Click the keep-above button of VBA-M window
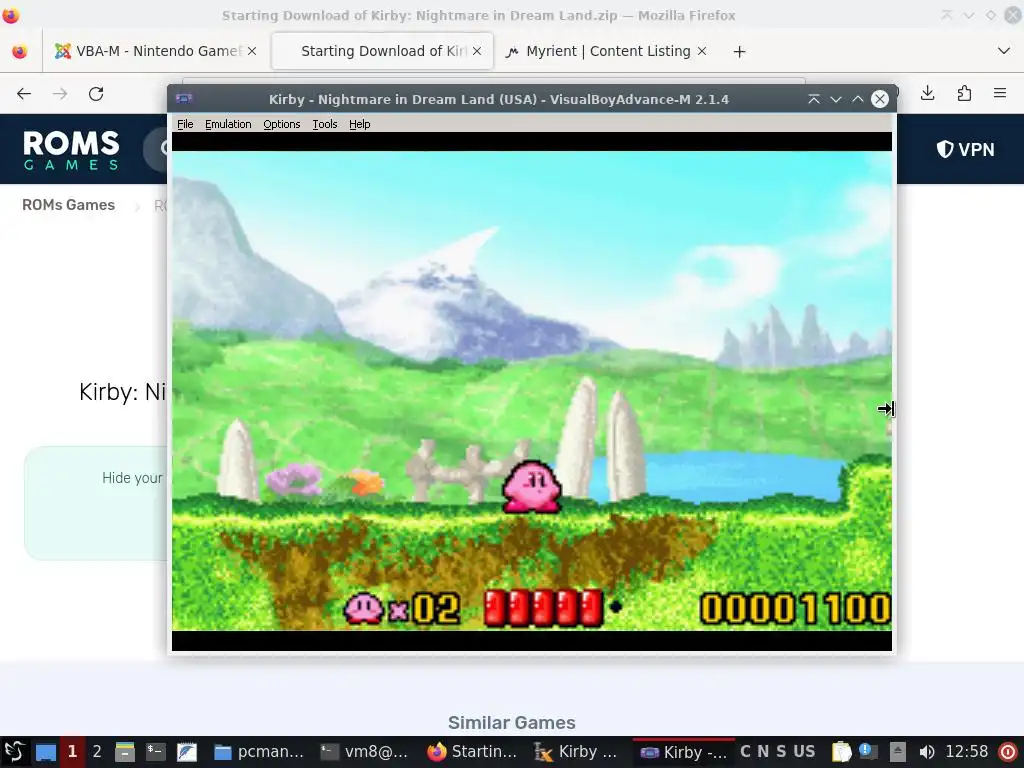The image size is (1024, 768). [814, 99]
